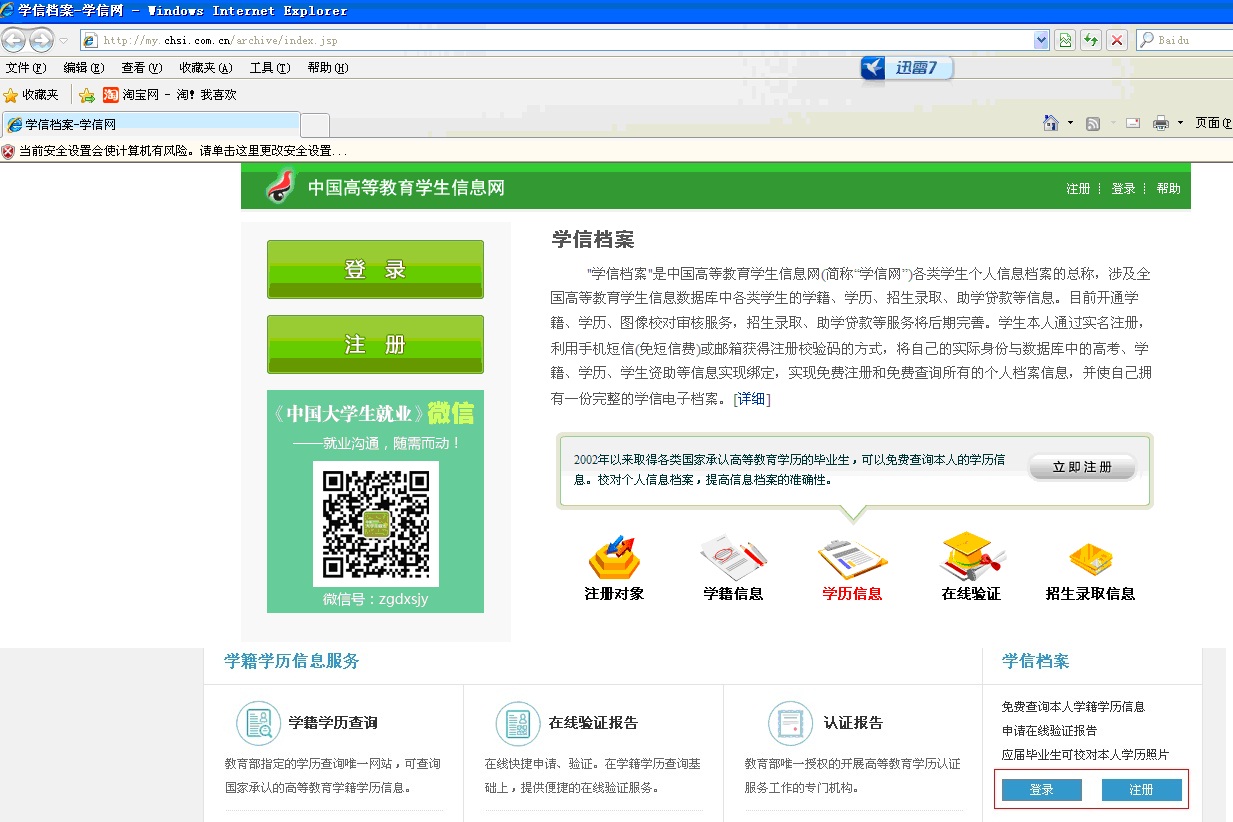Open the 工具(T) menu

pos(269,68)
